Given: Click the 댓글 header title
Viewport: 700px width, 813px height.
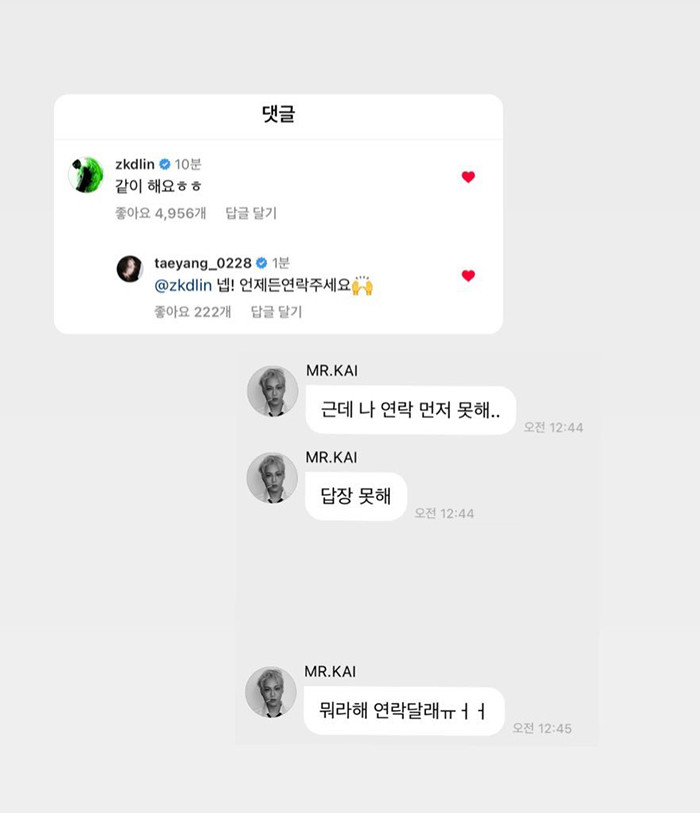Looking at the screenshot, I should (278, 114).
